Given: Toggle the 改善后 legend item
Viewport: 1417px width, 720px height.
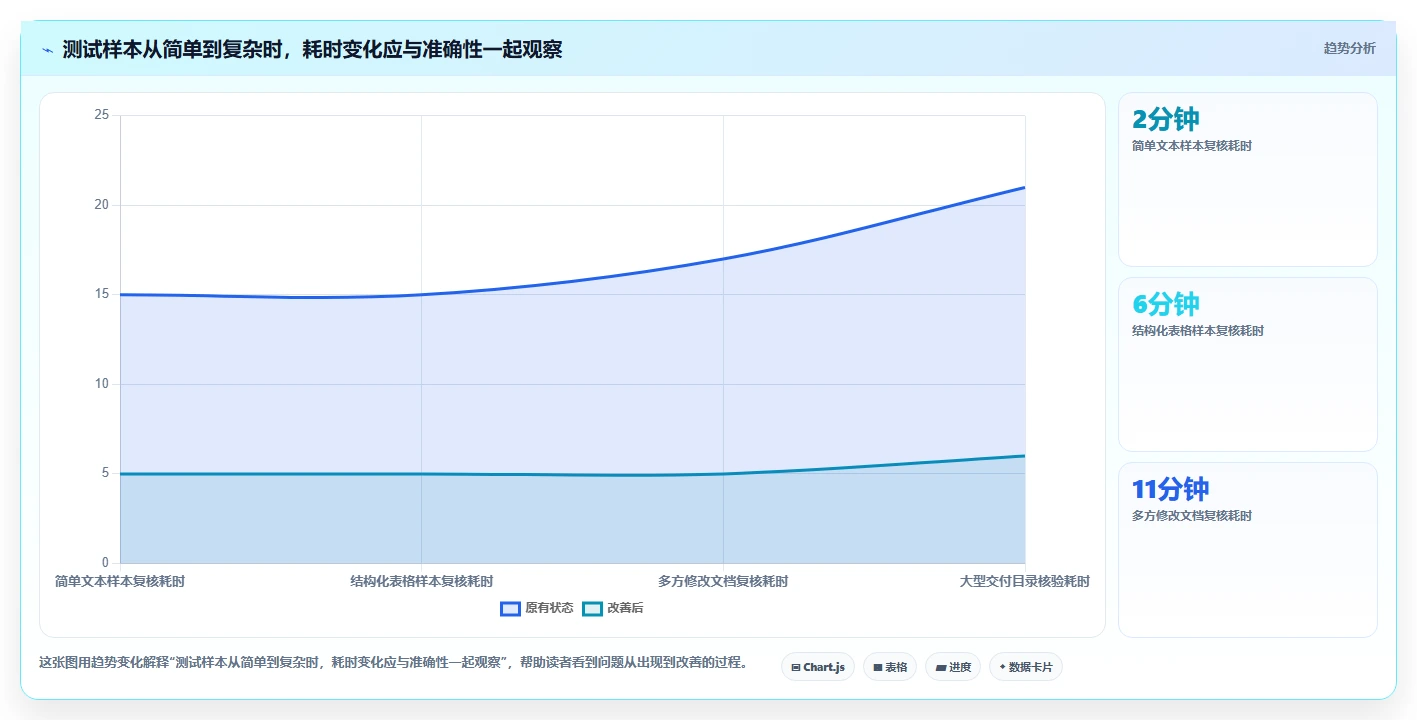Looking at the screenshot, I should tap(613, 608).
